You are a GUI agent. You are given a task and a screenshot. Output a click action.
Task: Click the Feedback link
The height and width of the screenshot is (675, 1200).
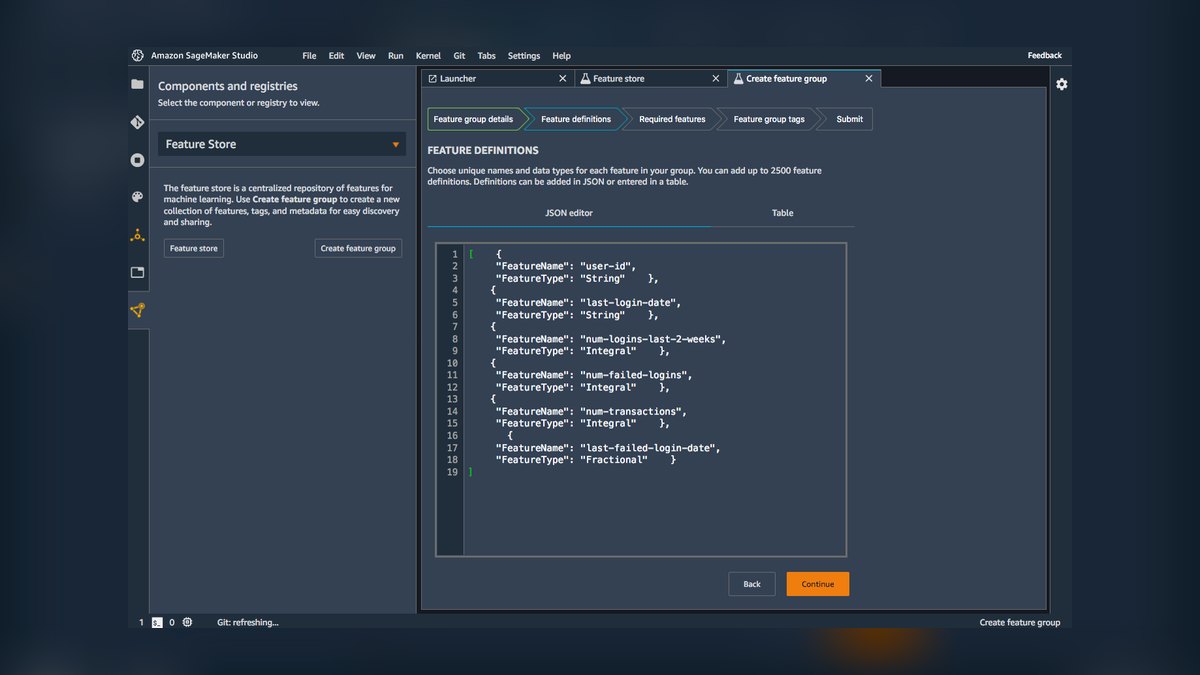pyautogui.click(x=1044, y=56)
